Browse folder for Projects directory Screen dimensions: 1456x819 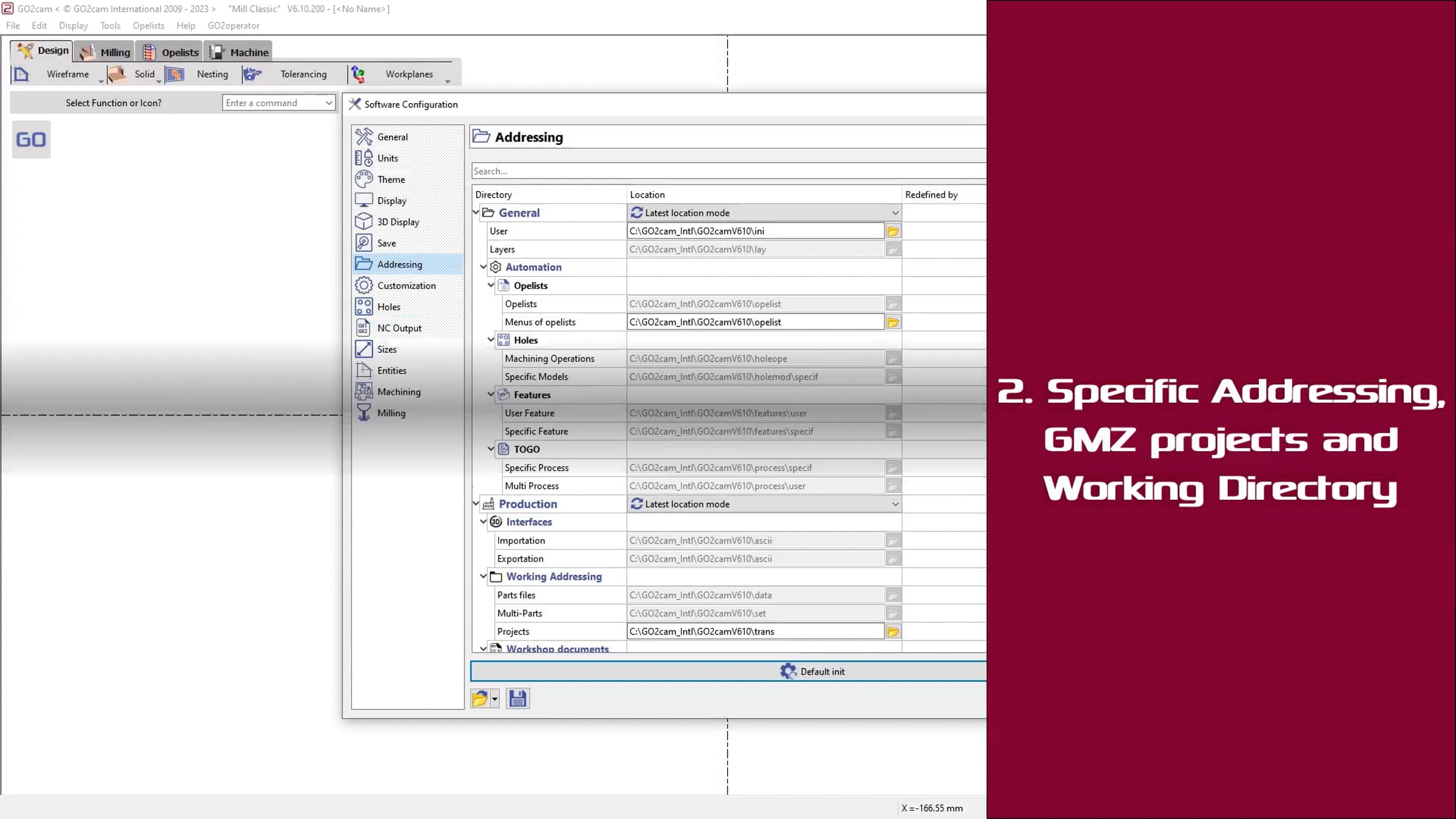(893, 632)
